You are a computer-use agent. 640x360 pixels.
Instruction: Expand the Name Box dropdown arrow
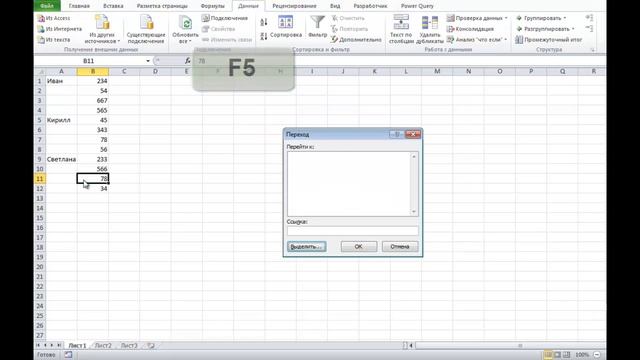coord(148,61)
